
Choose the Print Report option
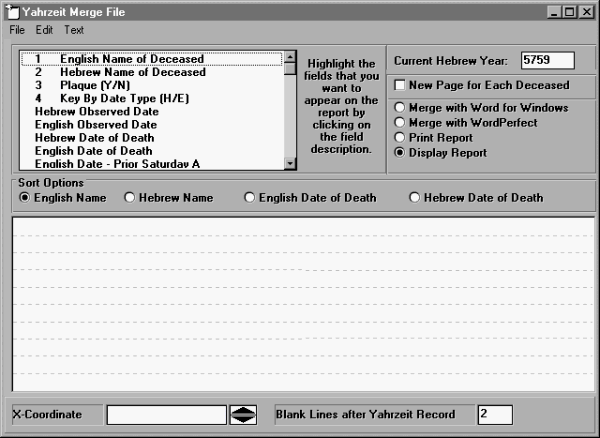(x=401, y=138)
